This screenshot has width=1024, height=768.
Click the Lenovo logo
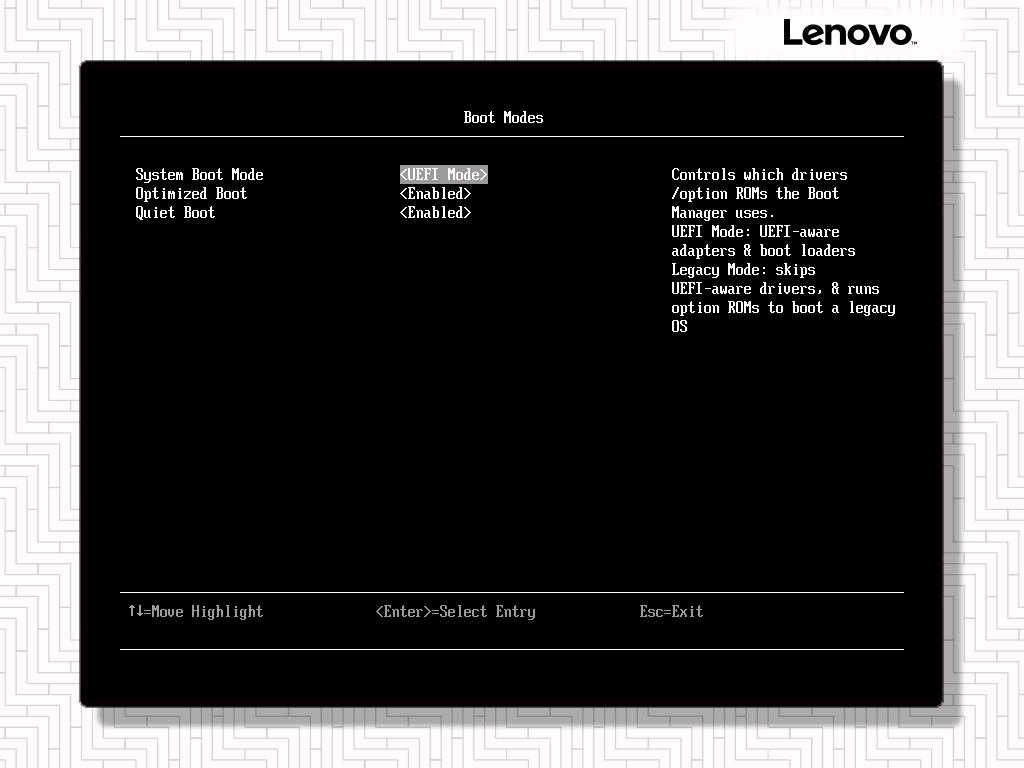(850, 32)
